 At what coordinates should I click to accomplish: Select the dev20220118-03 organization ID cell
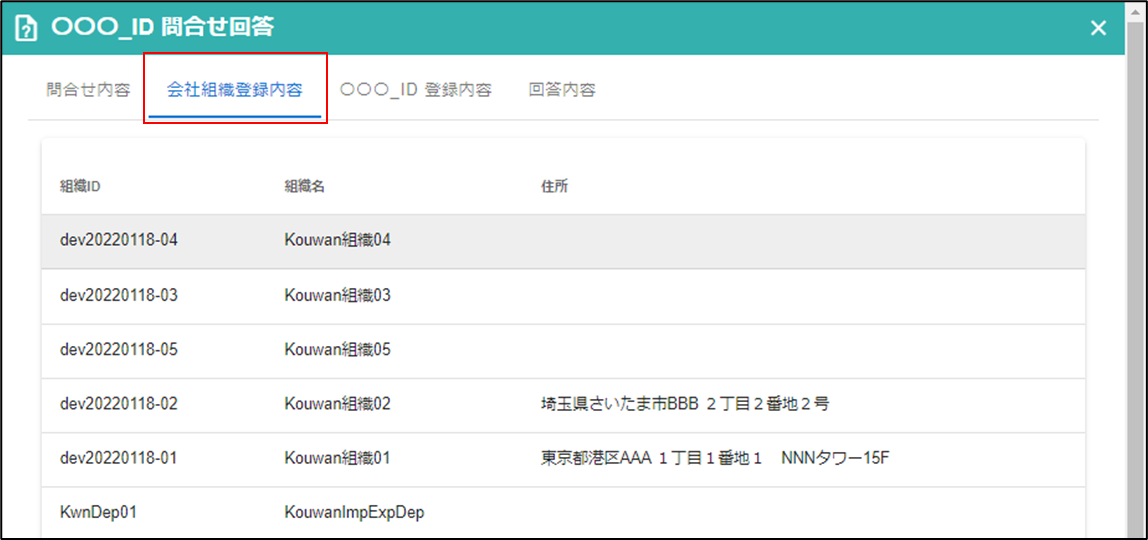(x=119, y=296)
